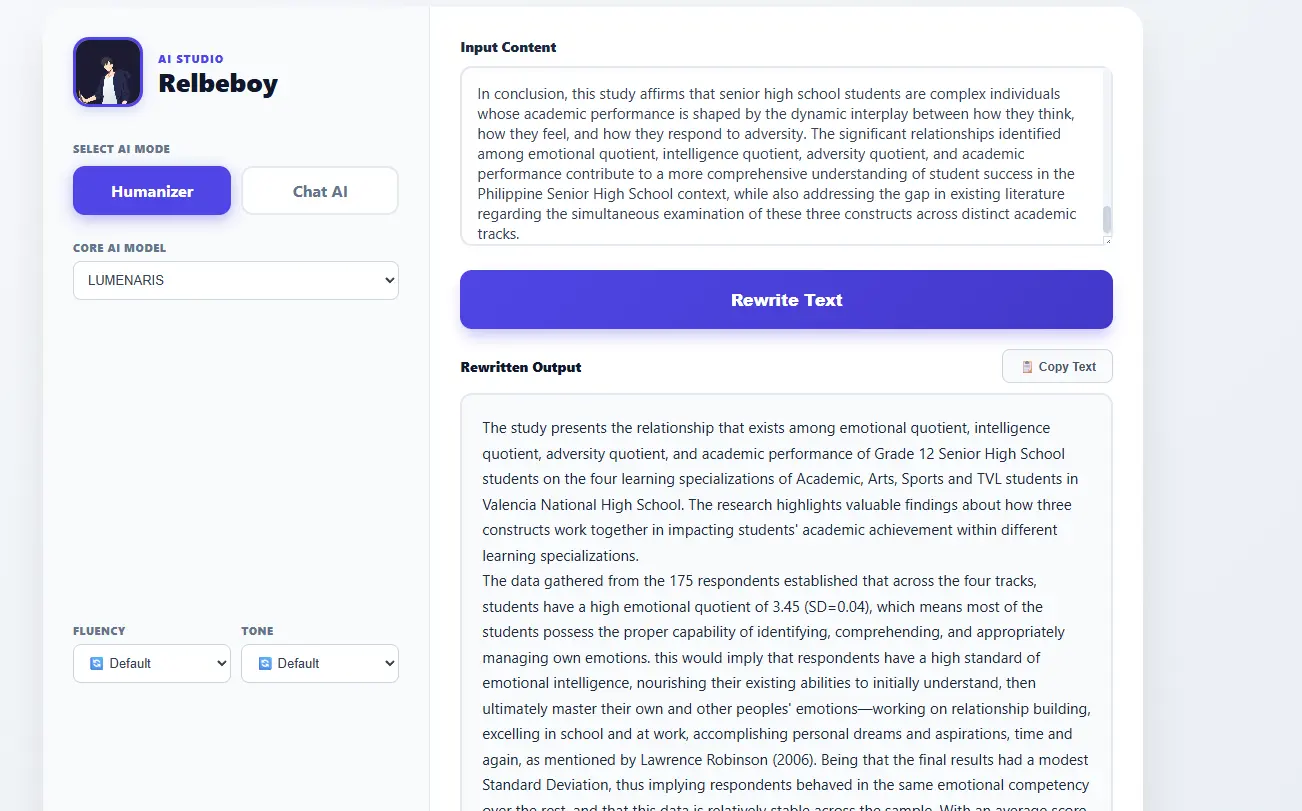Click the Relbeboy anime avatar logo
The width and height of the screenshot is (1302, 811).
[x=108, y=72]
